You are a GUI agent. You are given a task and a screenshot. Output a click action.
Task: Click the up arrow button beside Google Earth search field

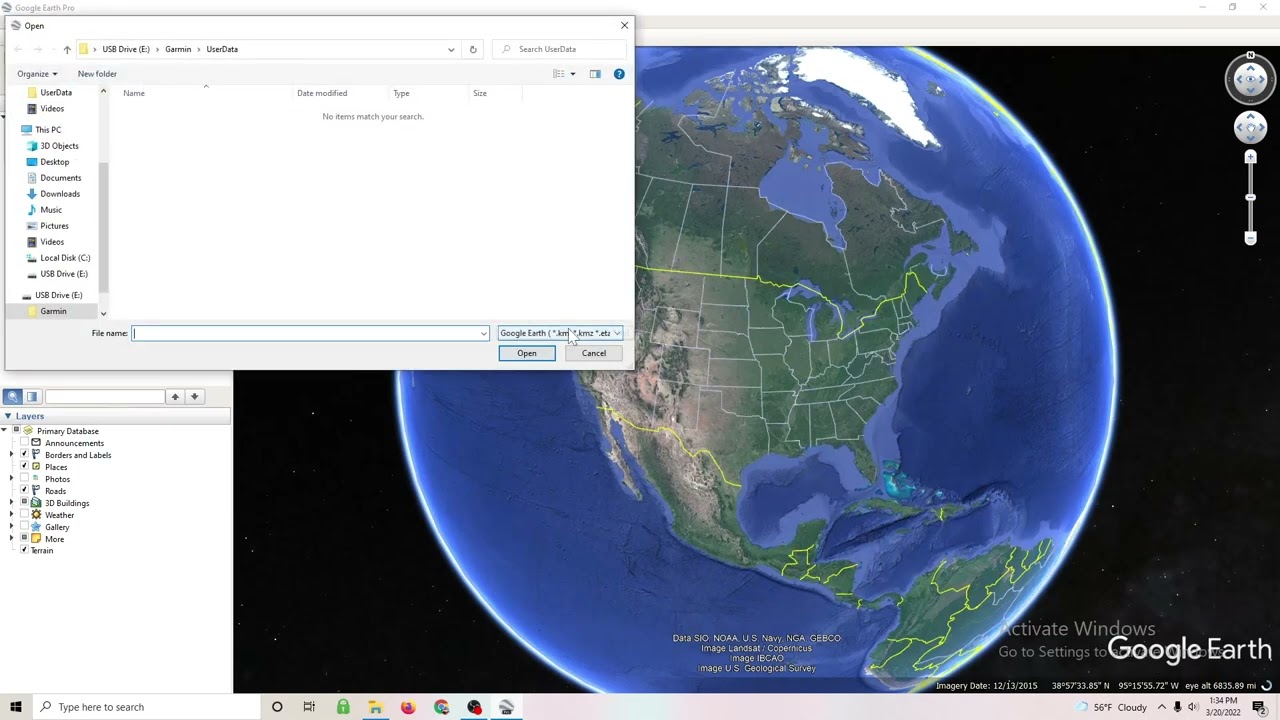pyautogui.click(x=175, y=397)
